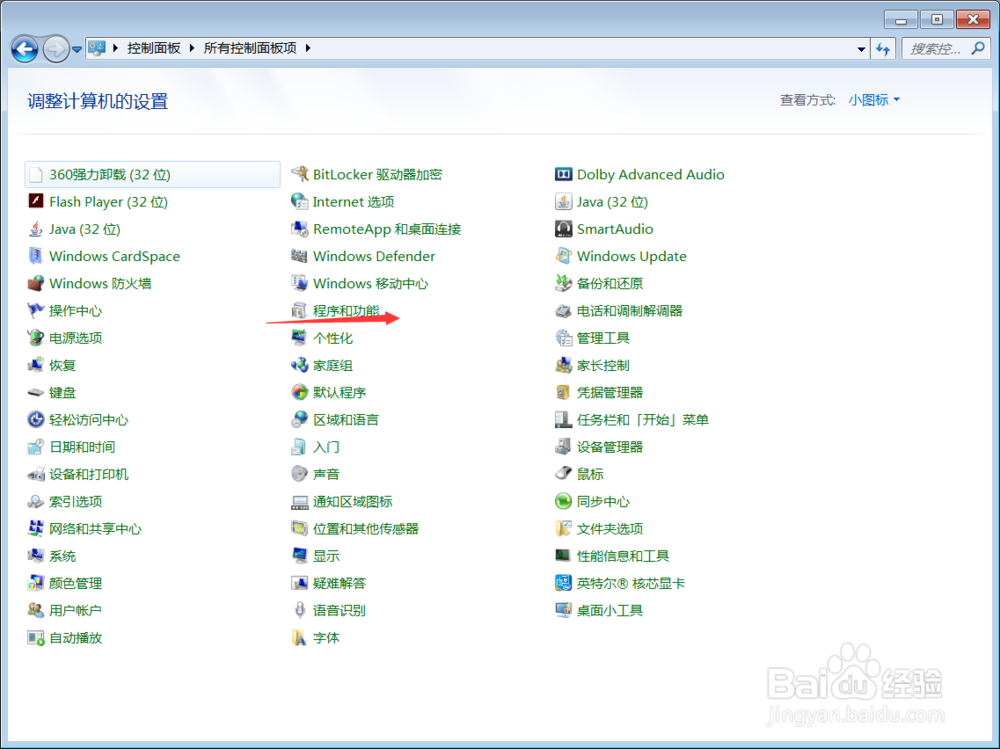Open RemoteApp 和桌面连接 link
The height and width of the screenshot is (749, 1000).
click(386, 229)
